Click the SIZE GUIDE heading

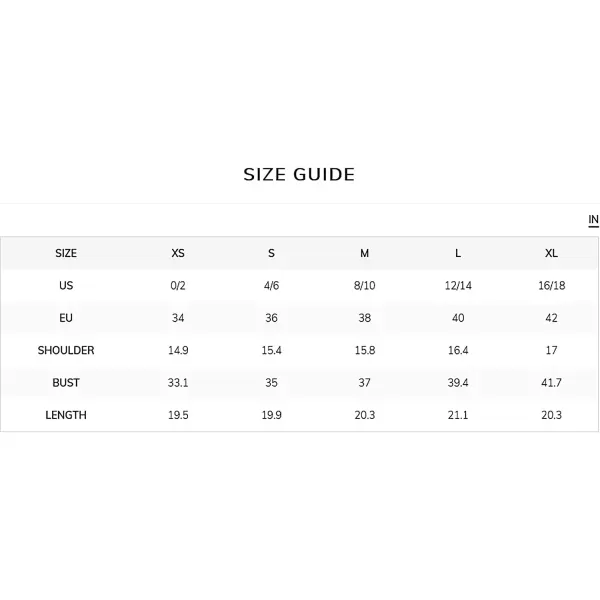click(x=299, y=174)
